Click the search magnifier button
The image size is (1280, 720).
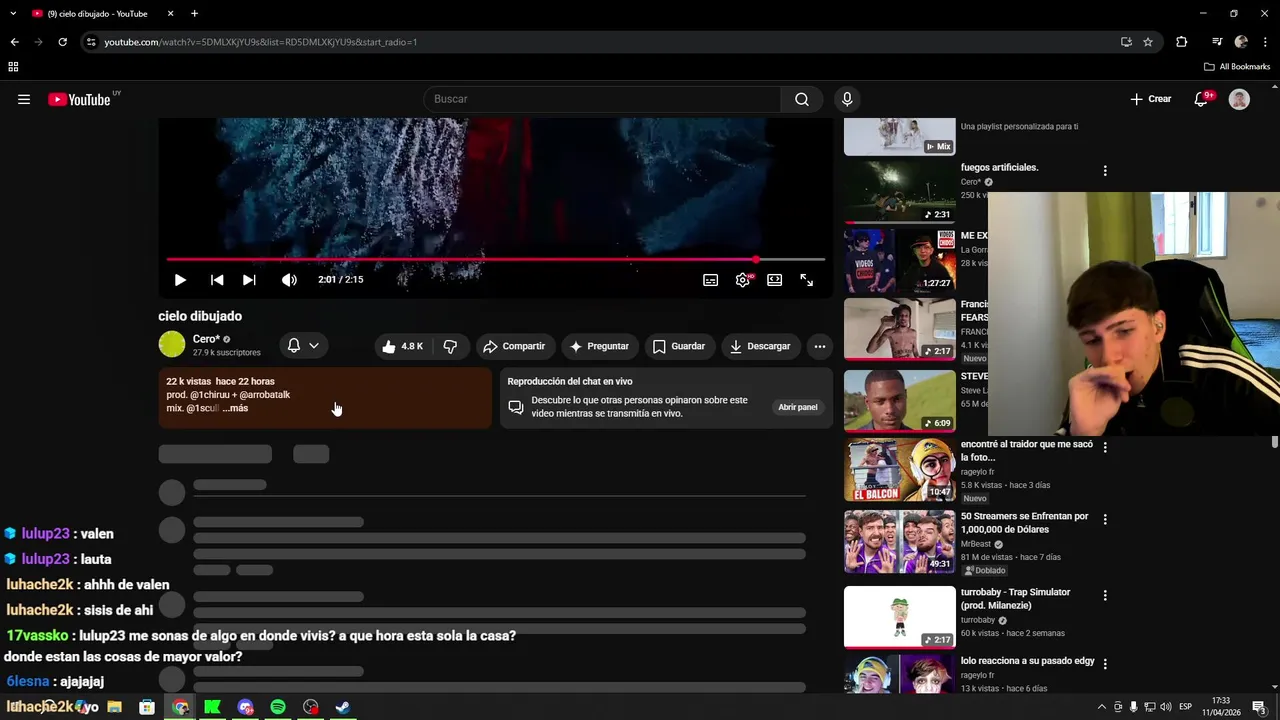(802, 99)
